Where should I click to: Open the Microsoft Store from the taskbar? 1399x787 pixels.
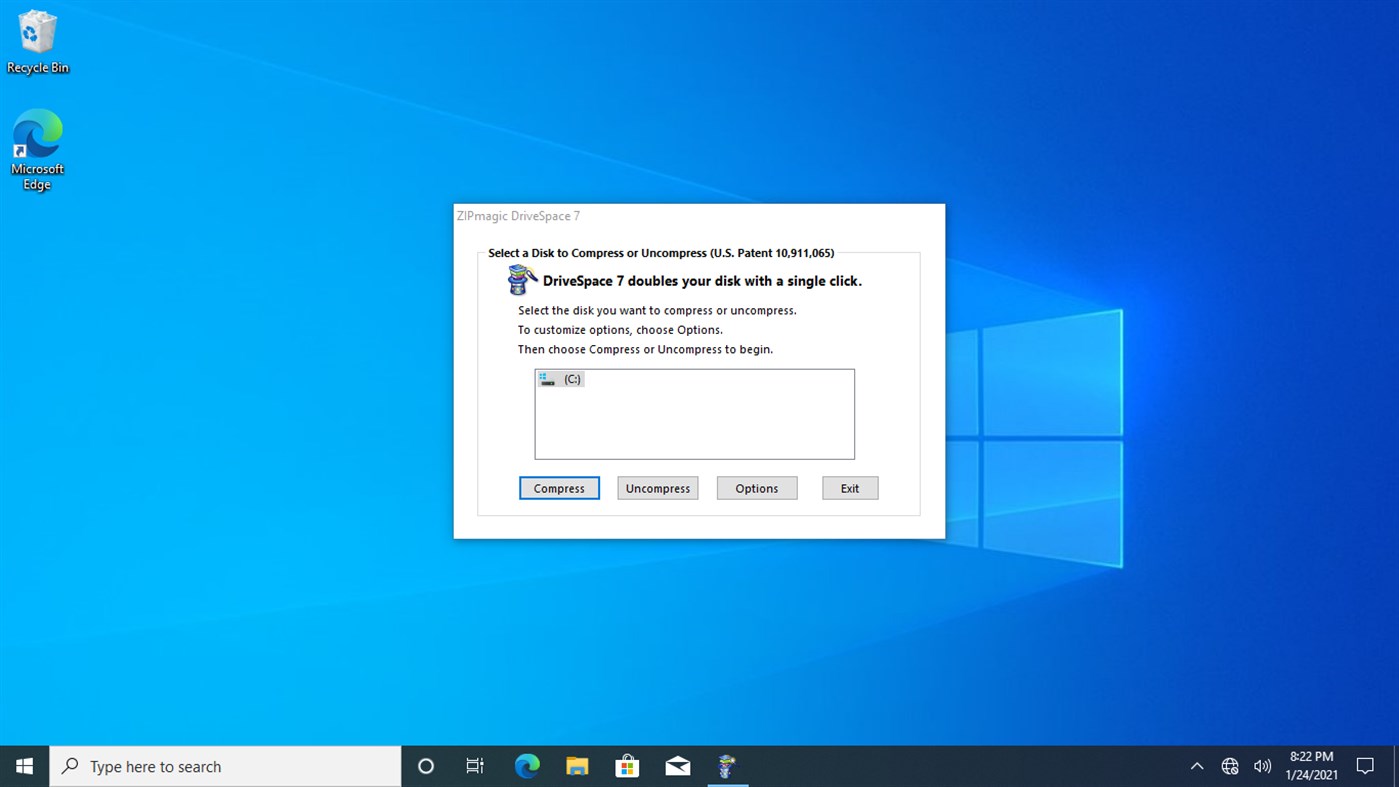(x=626, y=766)
